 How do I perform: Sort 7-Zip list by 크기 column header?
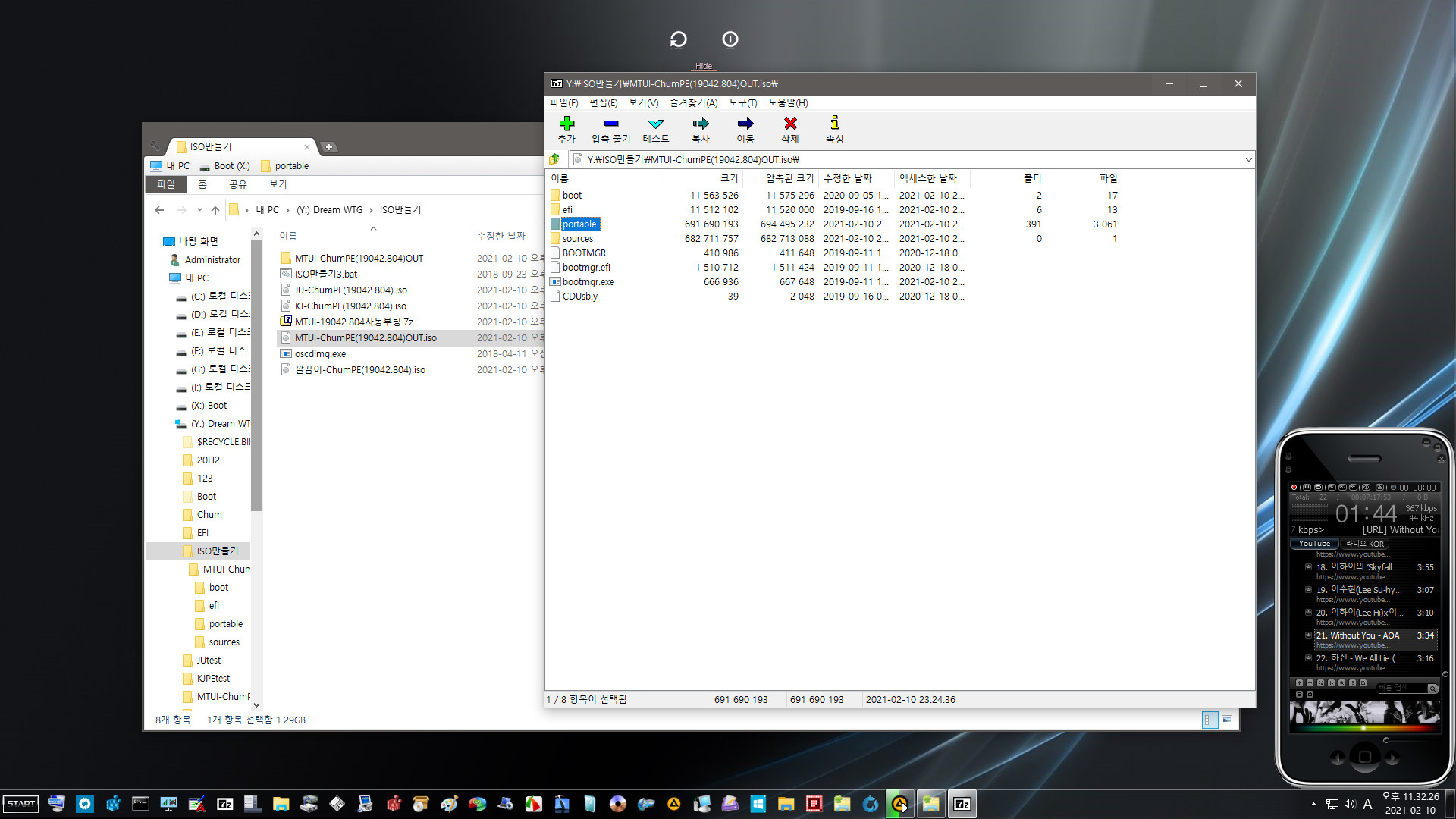pos(704,178)
